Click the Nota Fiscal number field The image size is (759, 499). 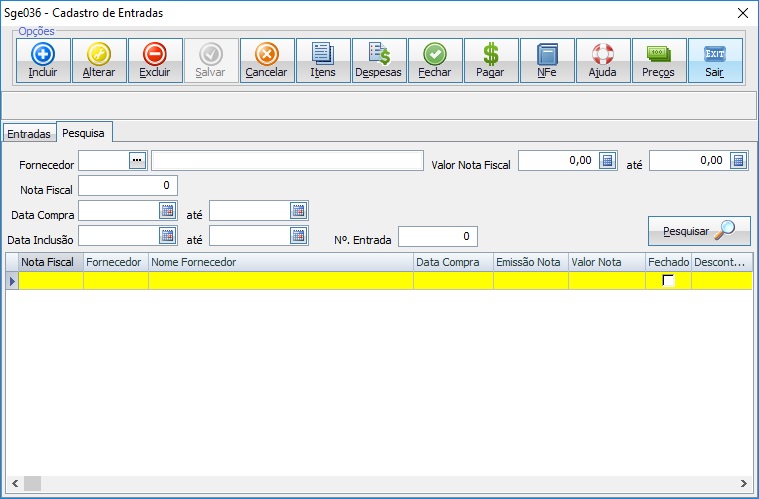click(128, 185)
